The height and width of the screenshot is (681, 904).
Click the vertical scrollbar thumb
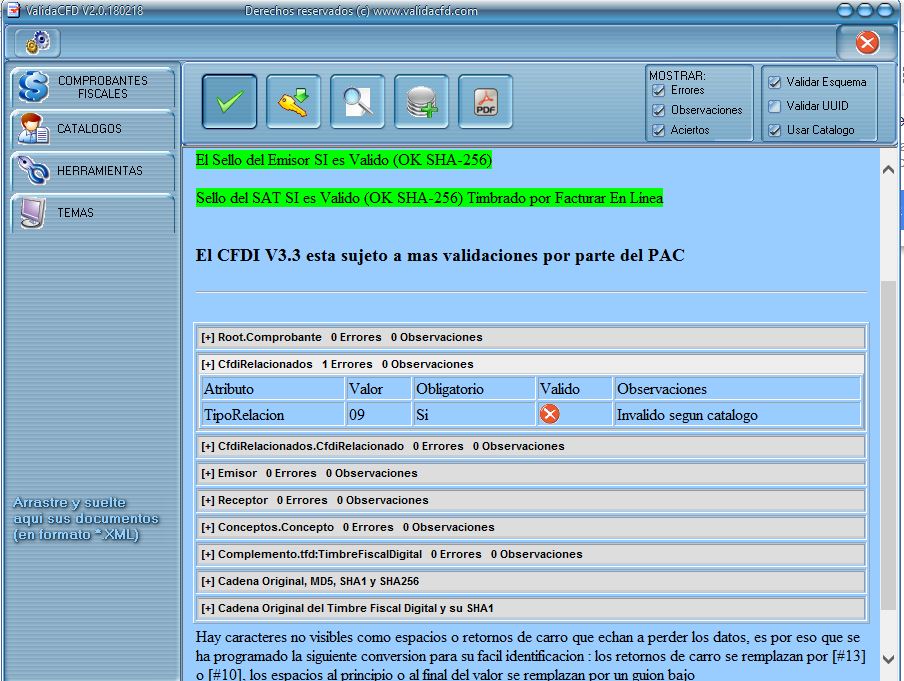[888, 444]
